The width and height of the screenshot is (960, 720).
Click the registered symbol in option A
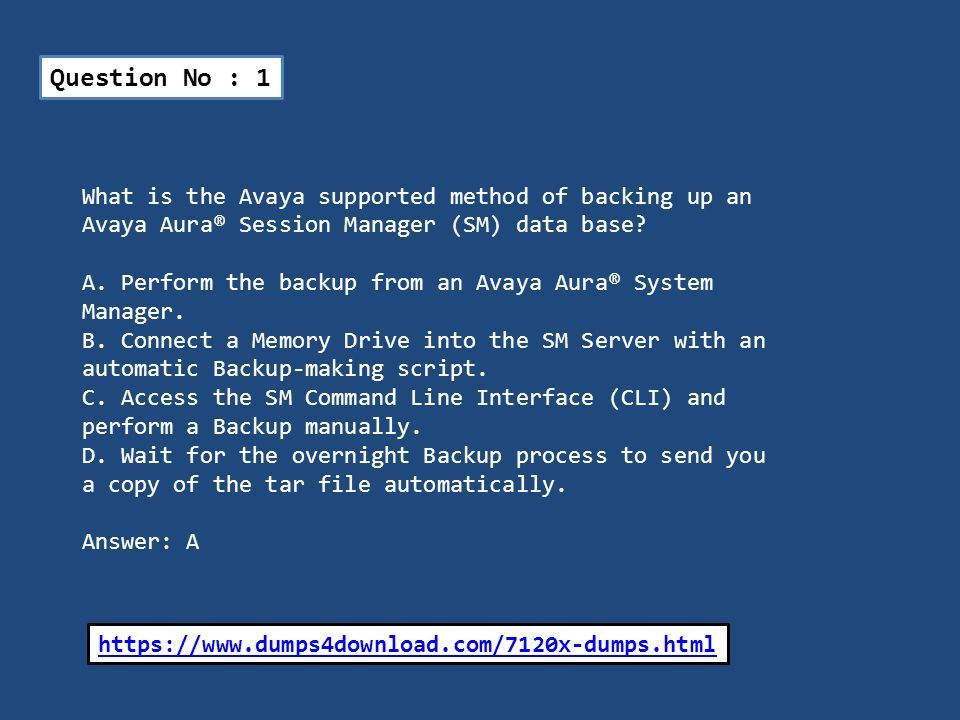coord(614,278)
